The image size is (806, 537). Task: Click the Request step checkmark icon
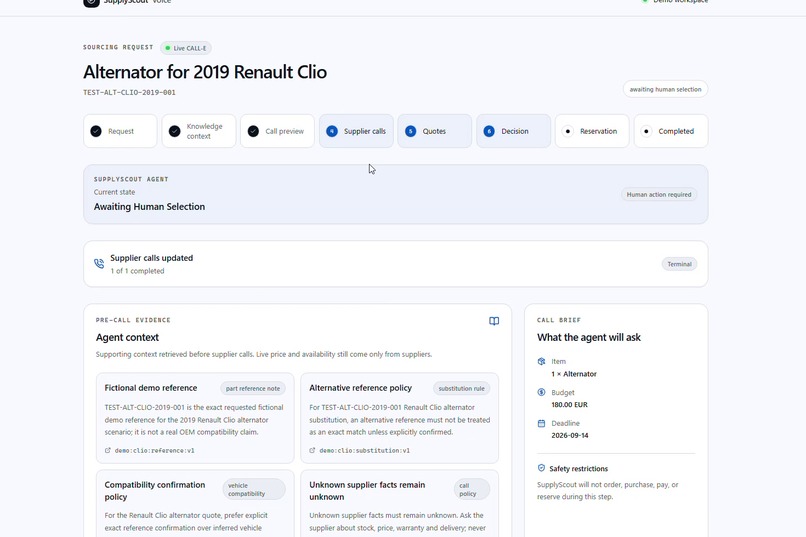point(96,131)
